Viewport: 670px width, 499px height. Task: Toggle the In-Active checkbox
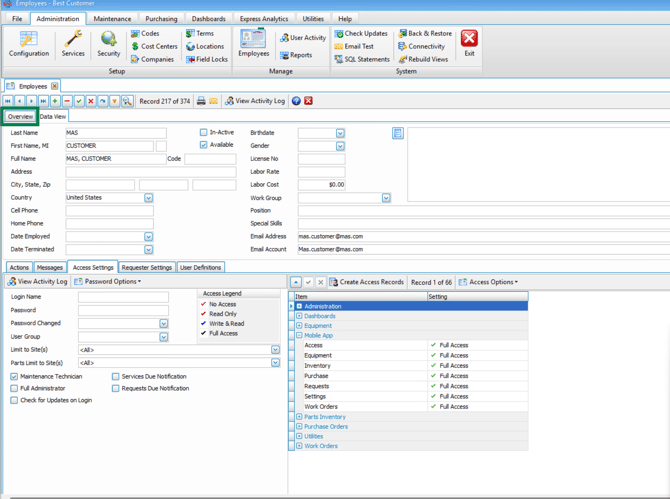[x=203, y=132]
